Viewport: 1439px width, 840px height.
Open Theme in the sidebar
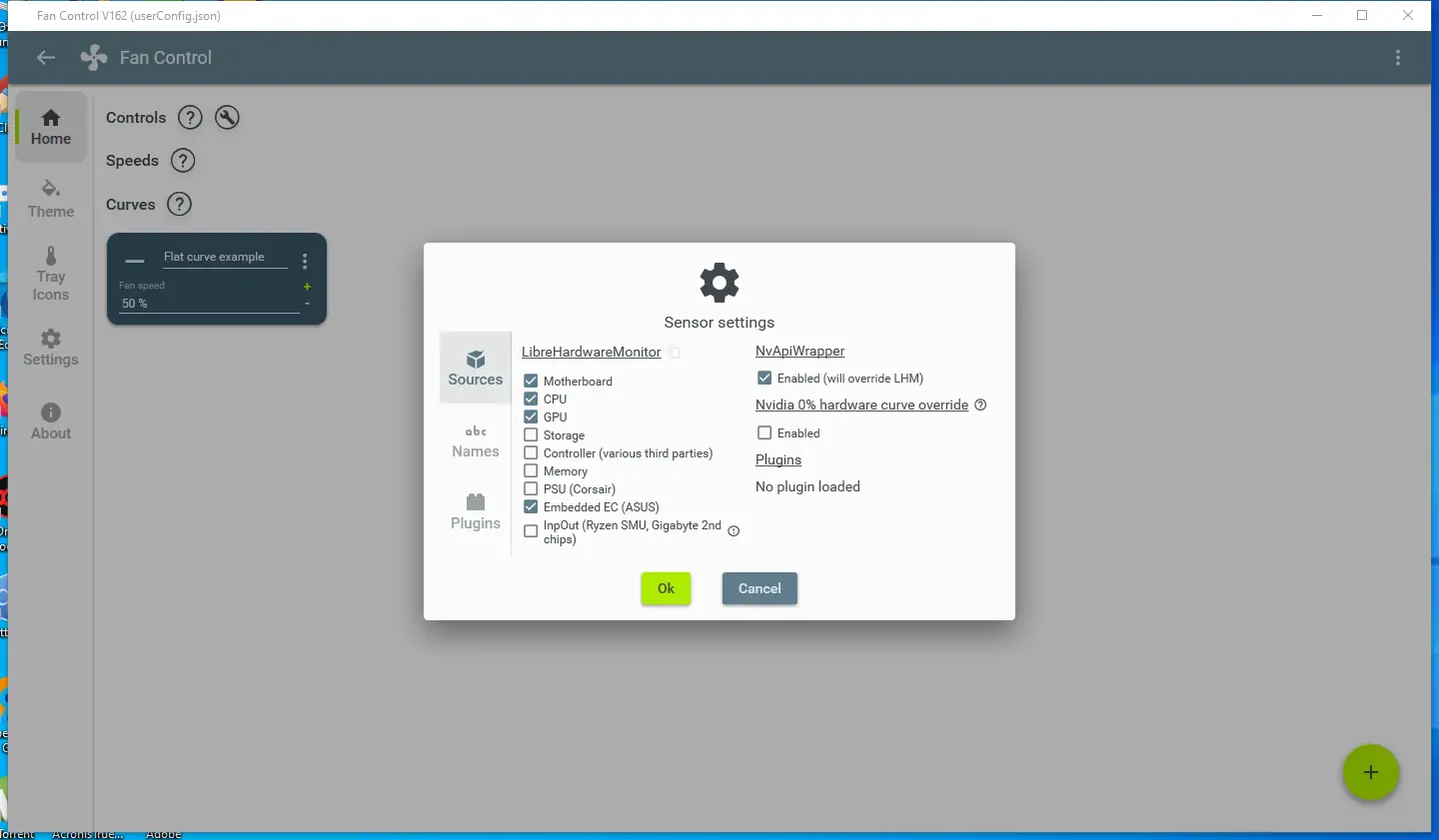(x=51, y=200)
